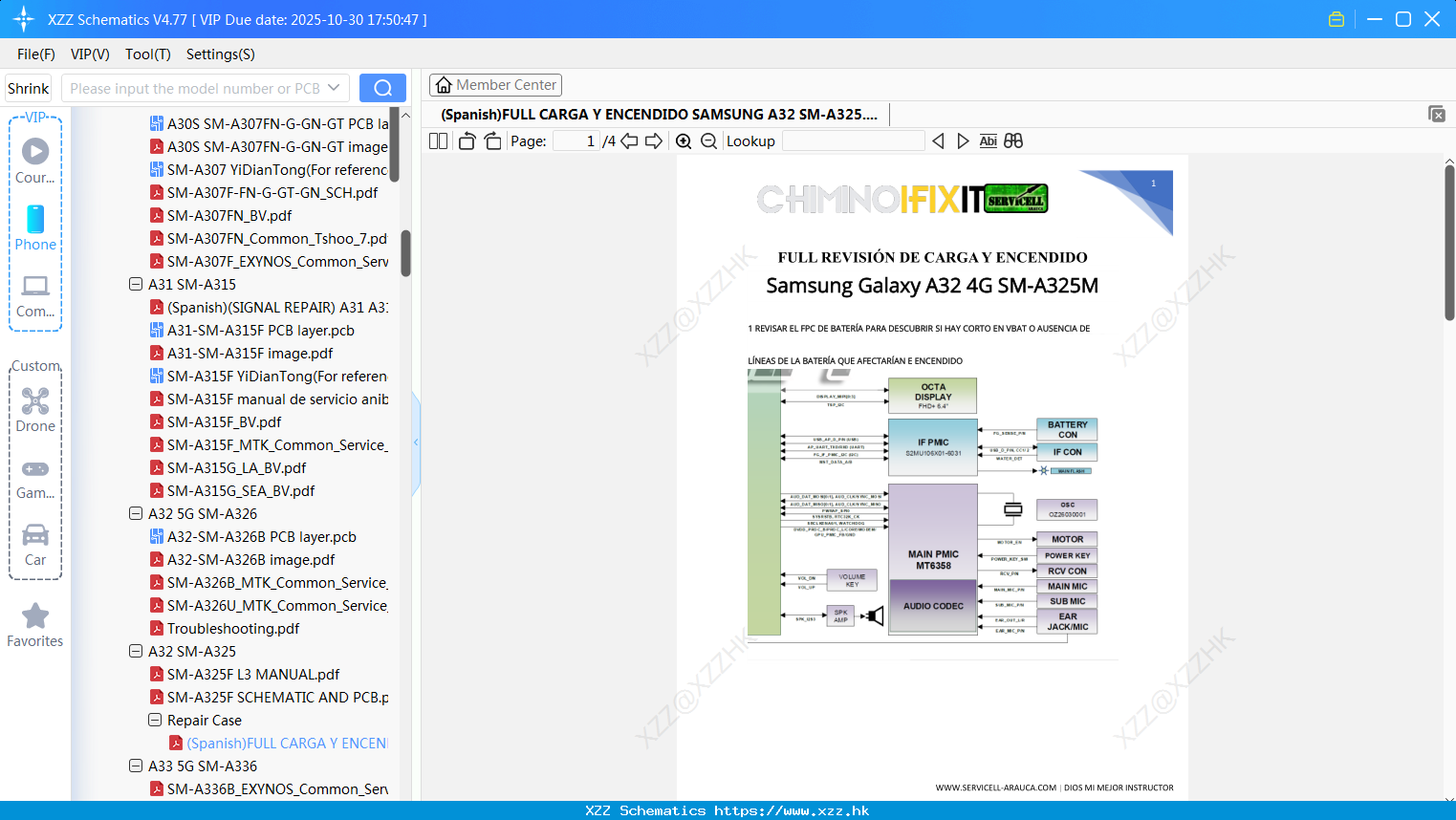Collapse the A31 SM-A315 folder
This screenshot has width=1456, height=820.
[136, 284]
